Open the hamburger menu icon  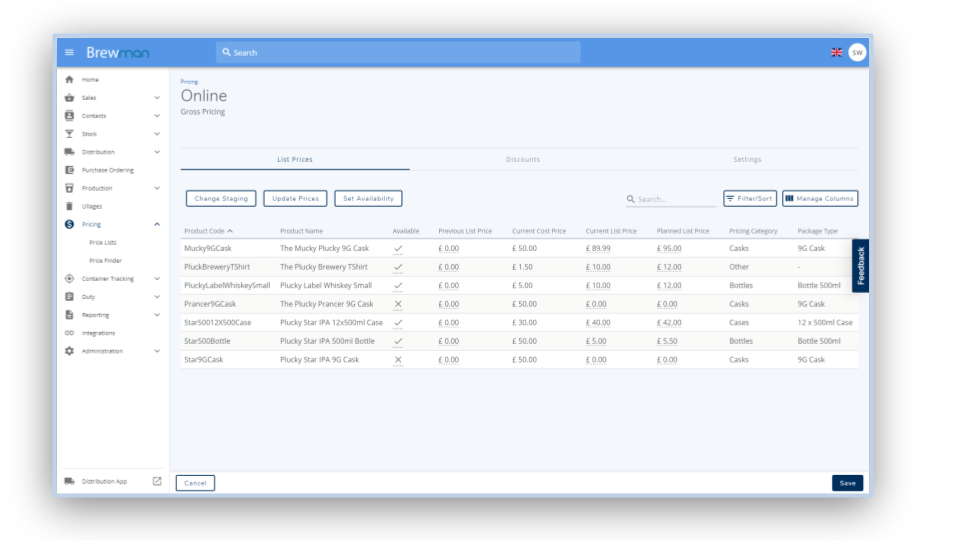(69, 53)
